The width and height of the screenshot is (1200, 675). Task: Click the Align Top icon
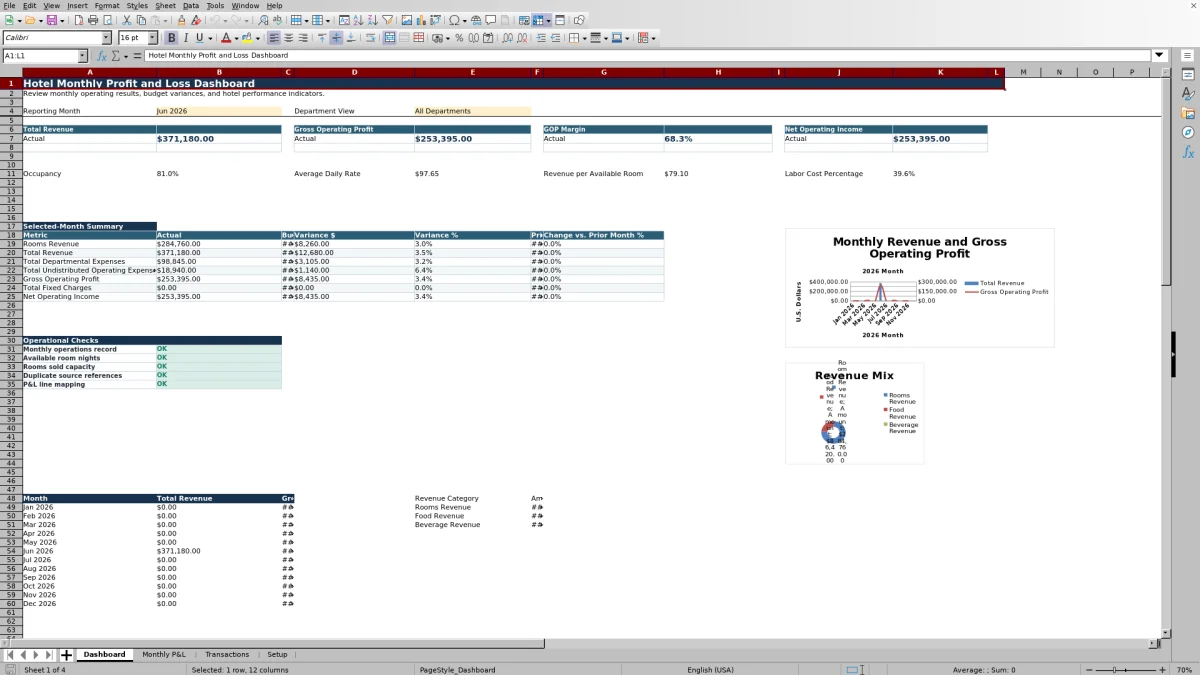pyautogui.click(x=322, y=38)
